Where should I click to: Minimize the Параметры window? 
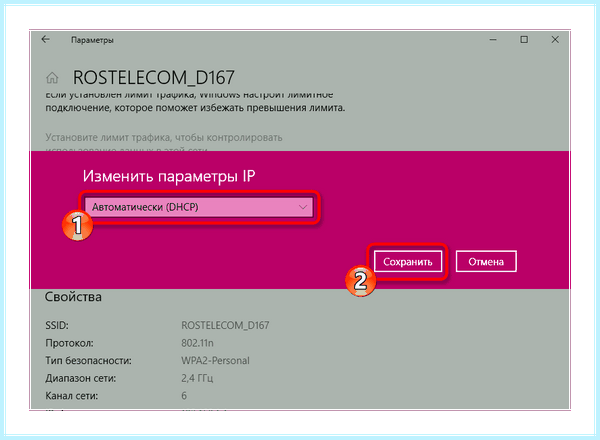tap(493, 39)
